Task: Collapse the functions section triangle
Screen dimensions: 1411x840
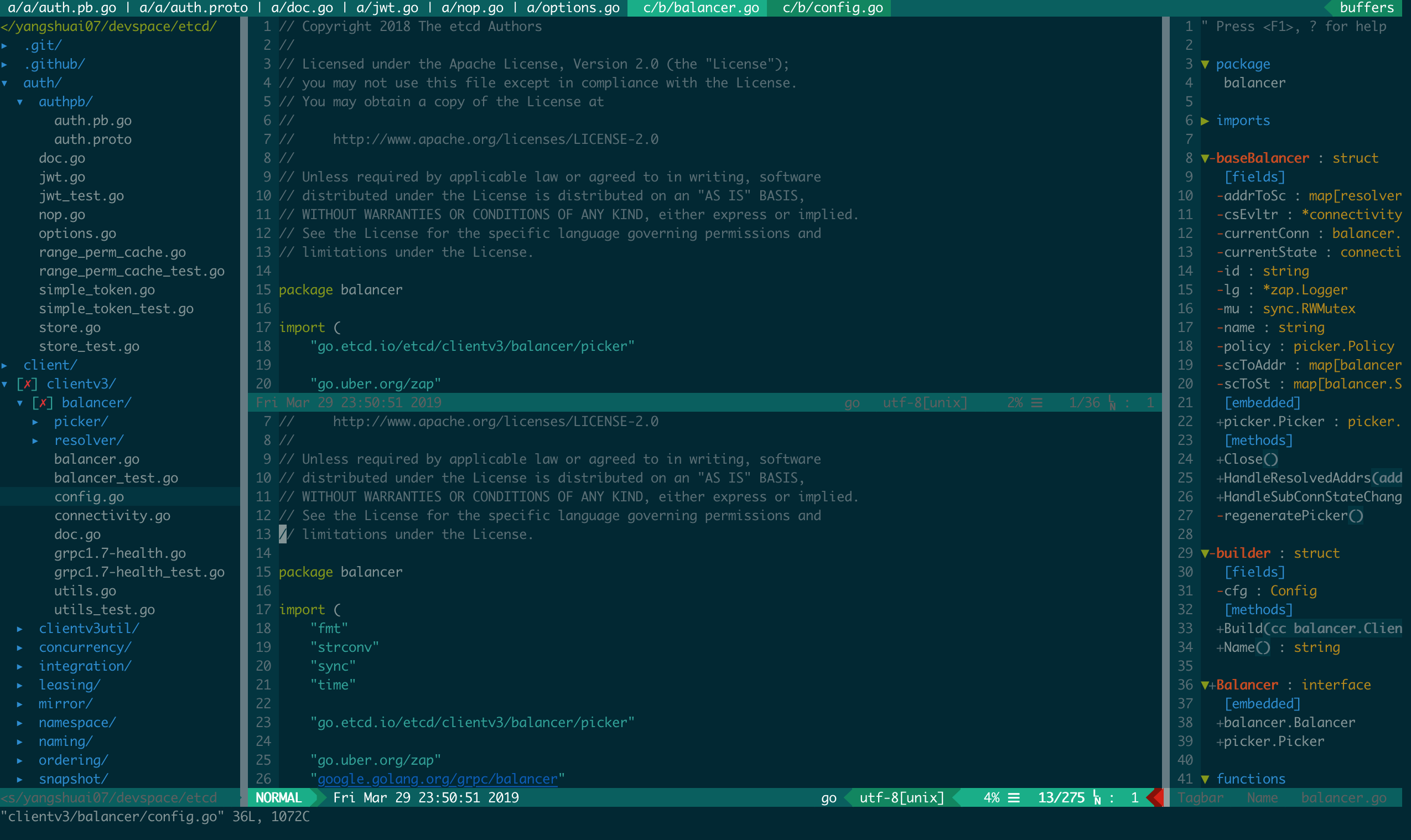Action: [x=1205, y=780]
